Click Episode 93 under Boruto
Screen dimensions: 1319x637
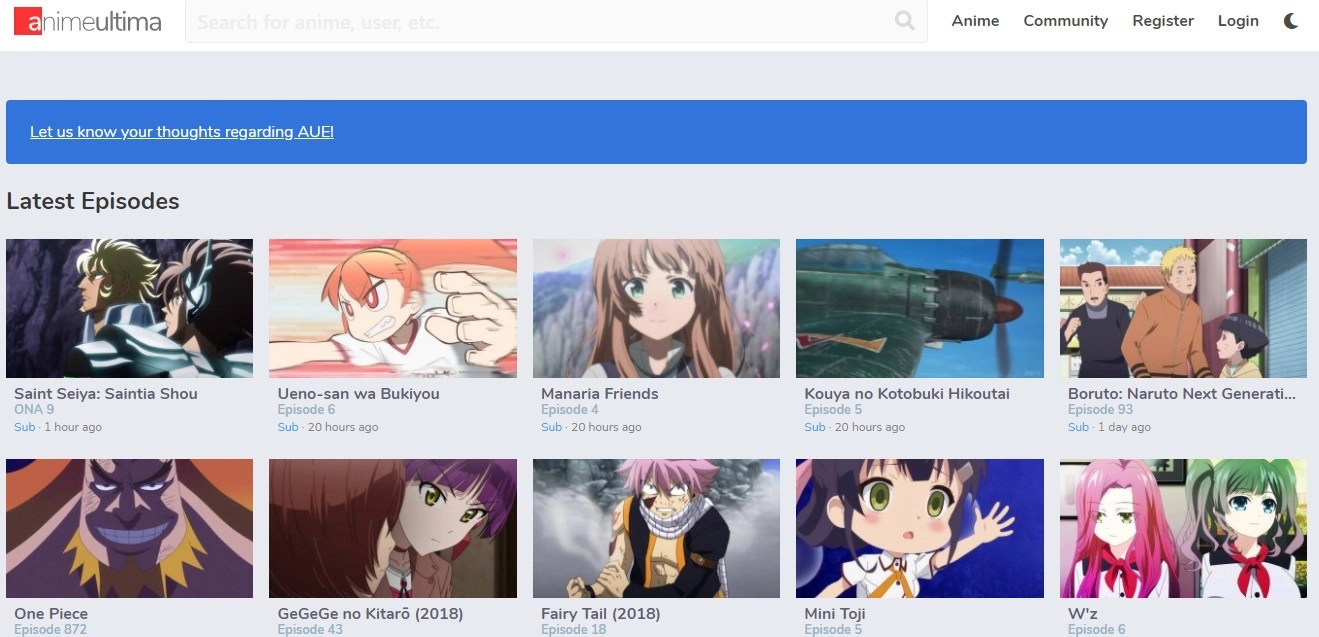[x=1101, y=410]
